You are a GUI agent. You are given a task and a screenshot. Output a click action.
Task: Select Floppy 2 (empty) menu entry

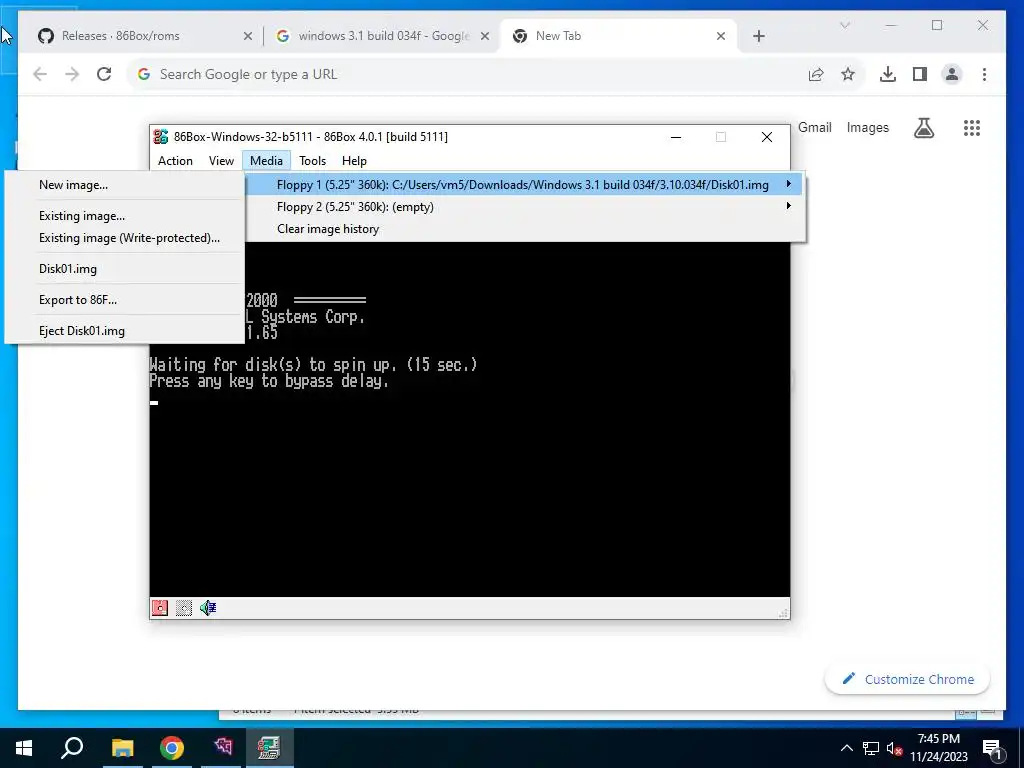pos(524,207)
